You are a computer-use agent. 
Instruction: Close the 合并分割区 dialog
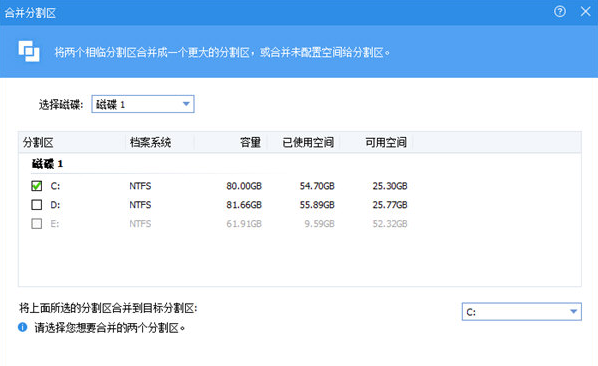[585, 11]
